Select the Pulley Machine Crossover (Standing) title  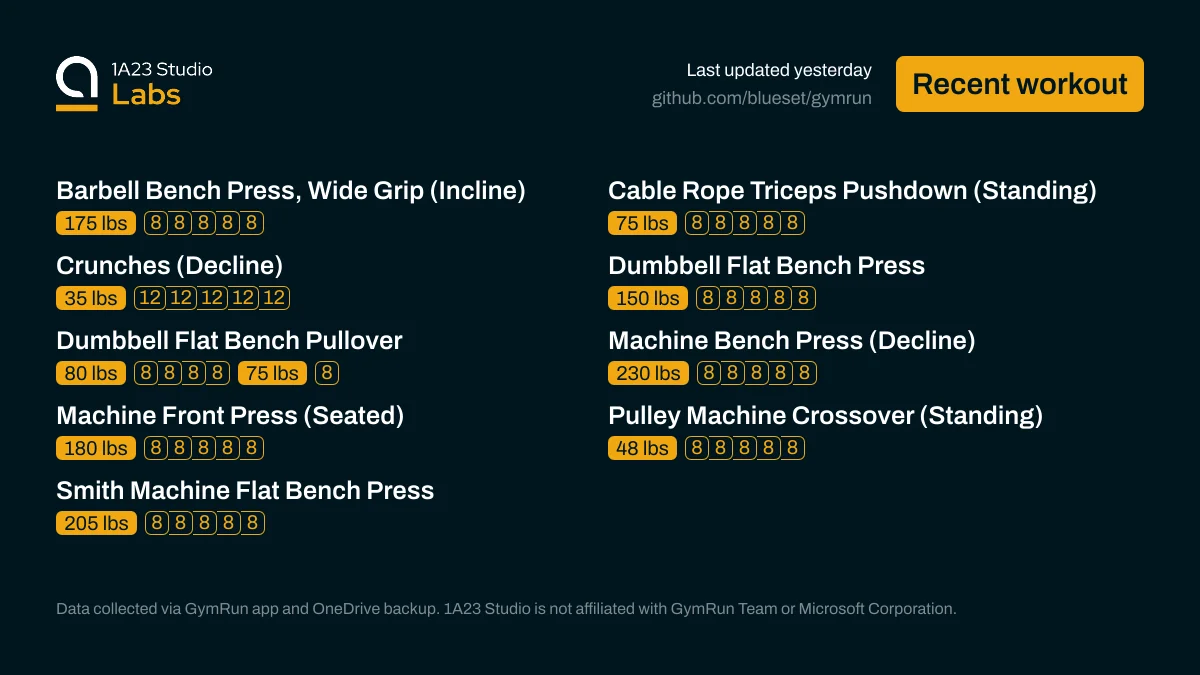(825, 415)
